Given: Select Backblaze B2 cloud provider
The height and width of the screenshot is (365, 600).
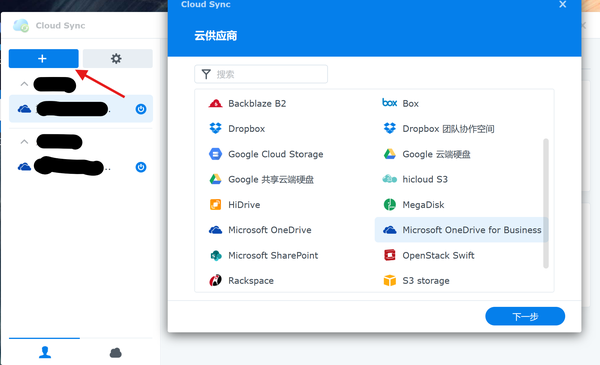Looking at the screenshot, I should click(x=247, y=103).
